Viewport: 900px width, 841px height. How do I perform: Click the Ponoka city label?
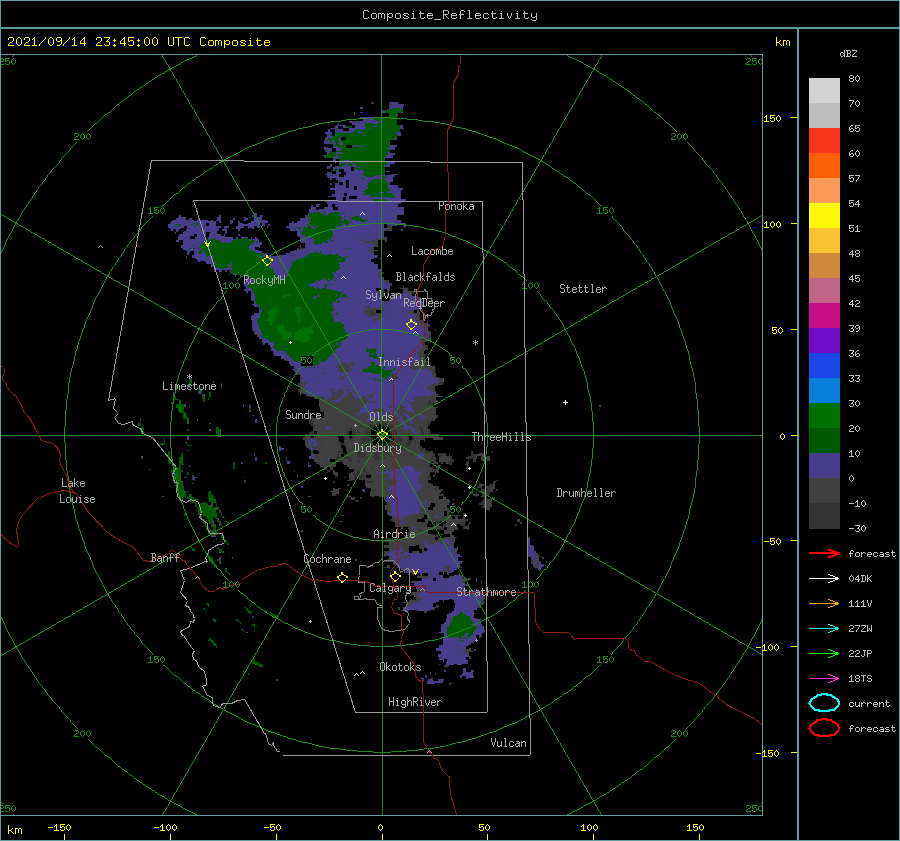point(456,206)
